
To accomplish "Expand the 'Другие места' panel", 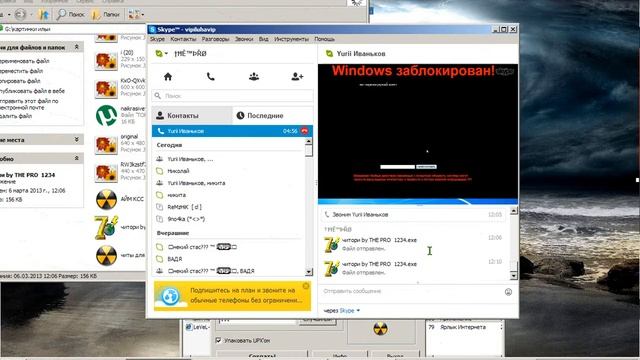I will (77, 140).
